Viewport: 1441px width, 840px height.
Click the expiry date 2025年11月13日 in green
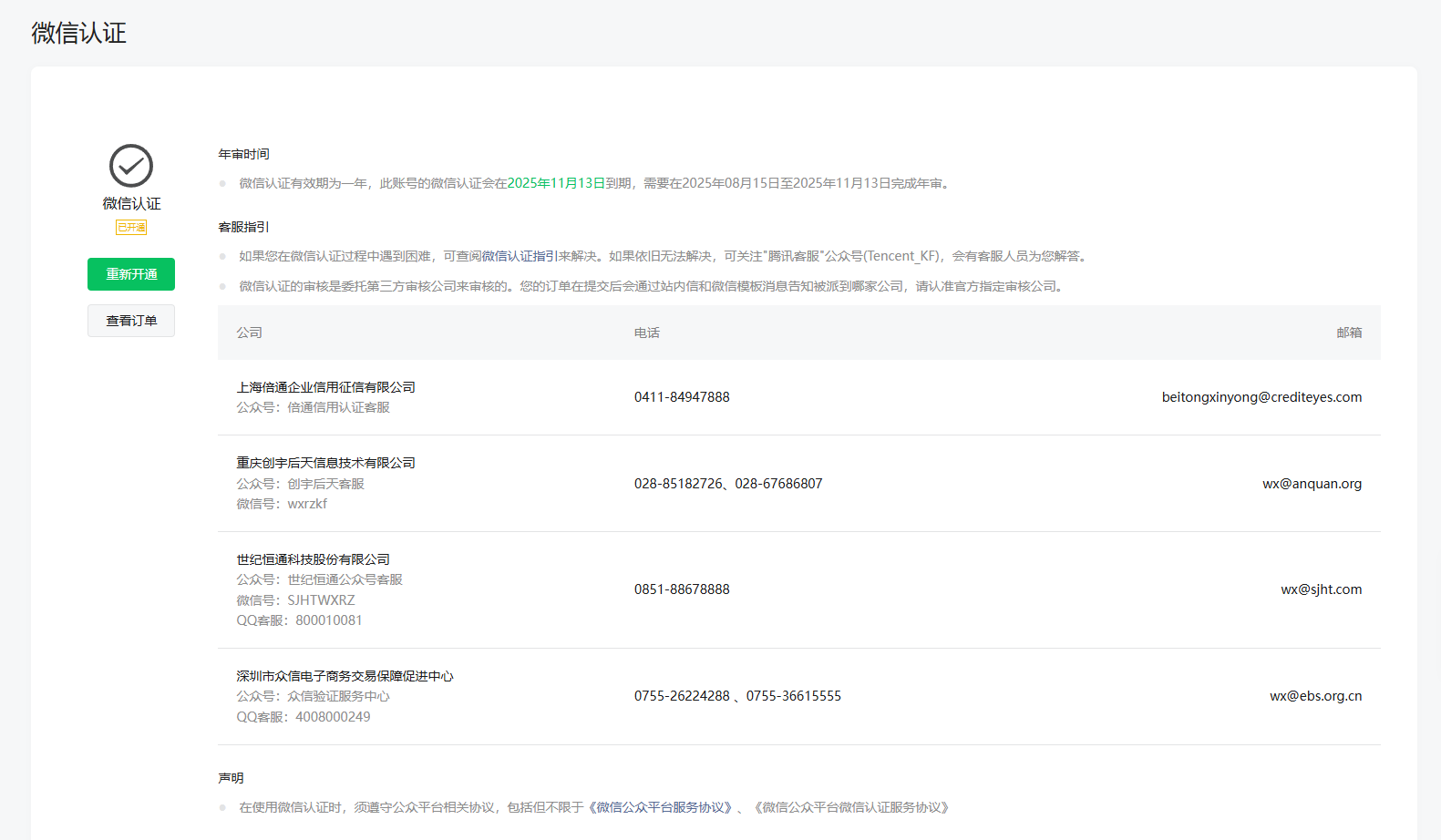tap(556, 183)
